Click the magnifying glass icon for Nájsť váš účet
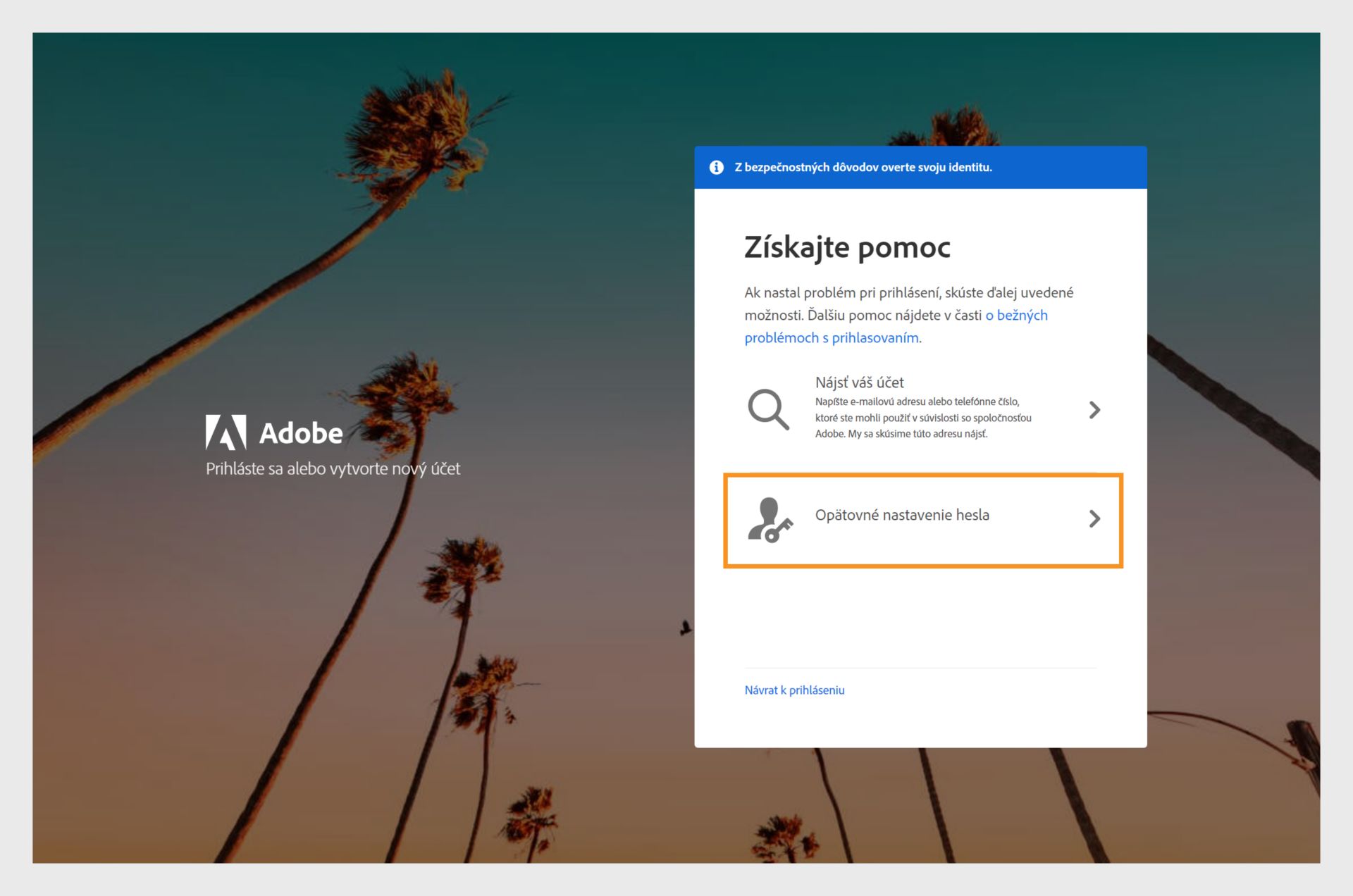The height and width of the screenshot is (896, 1353). (x=768, y=409)
